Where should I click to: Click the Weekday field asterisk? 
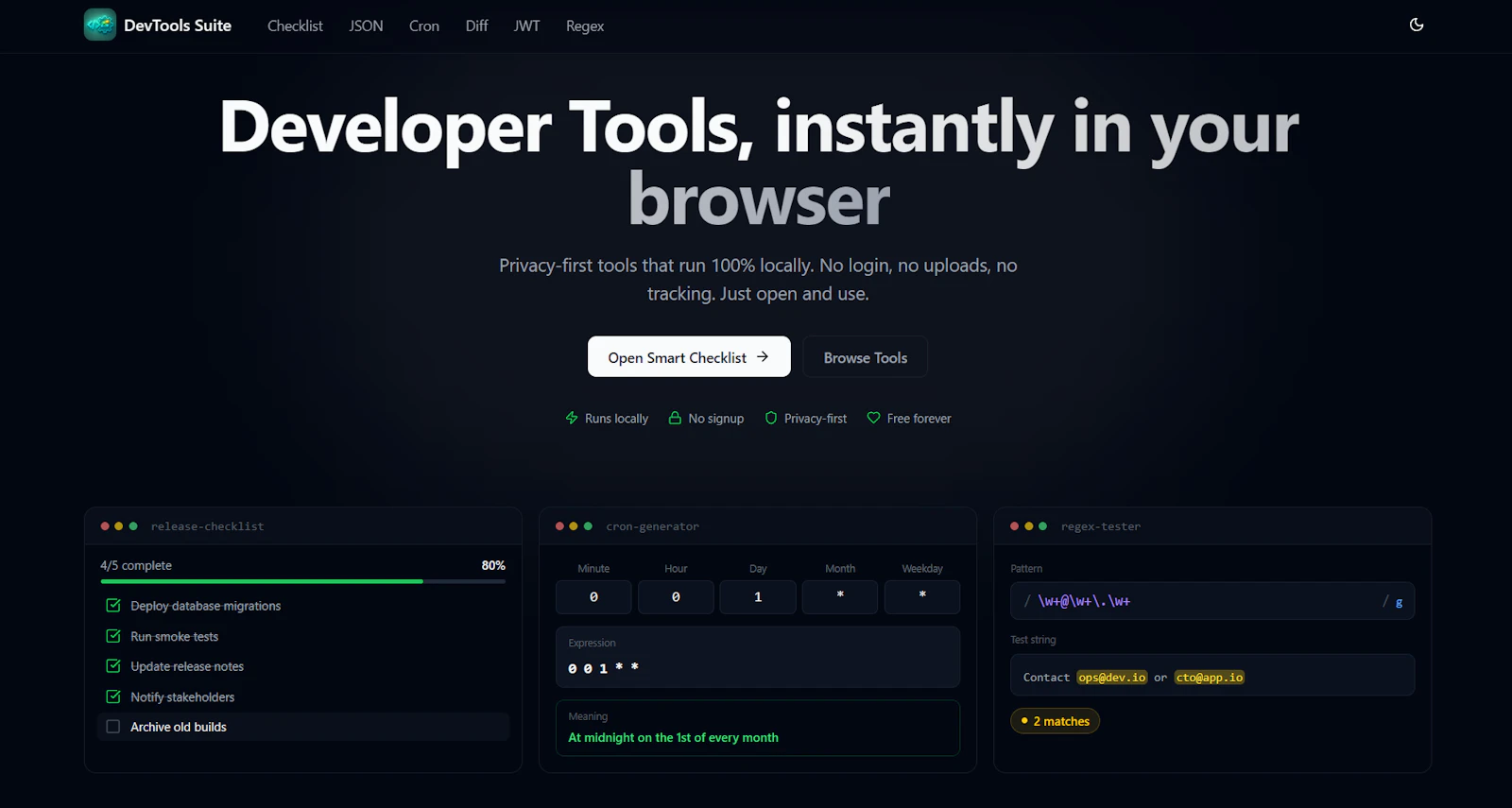click(x=922, y=597)
